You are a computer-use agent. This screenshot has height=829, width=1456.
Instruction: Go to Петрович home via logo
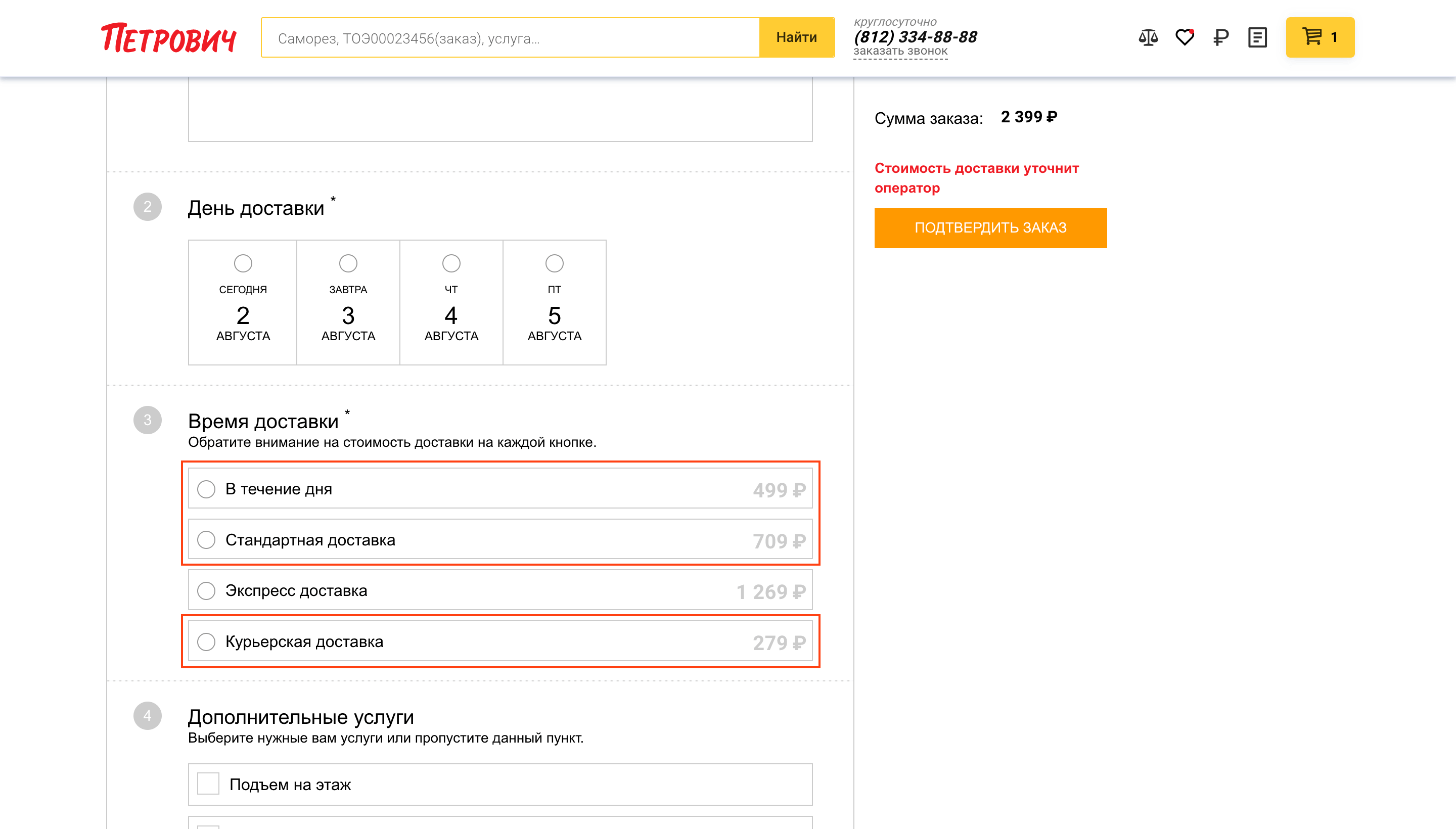pos(169,38)
